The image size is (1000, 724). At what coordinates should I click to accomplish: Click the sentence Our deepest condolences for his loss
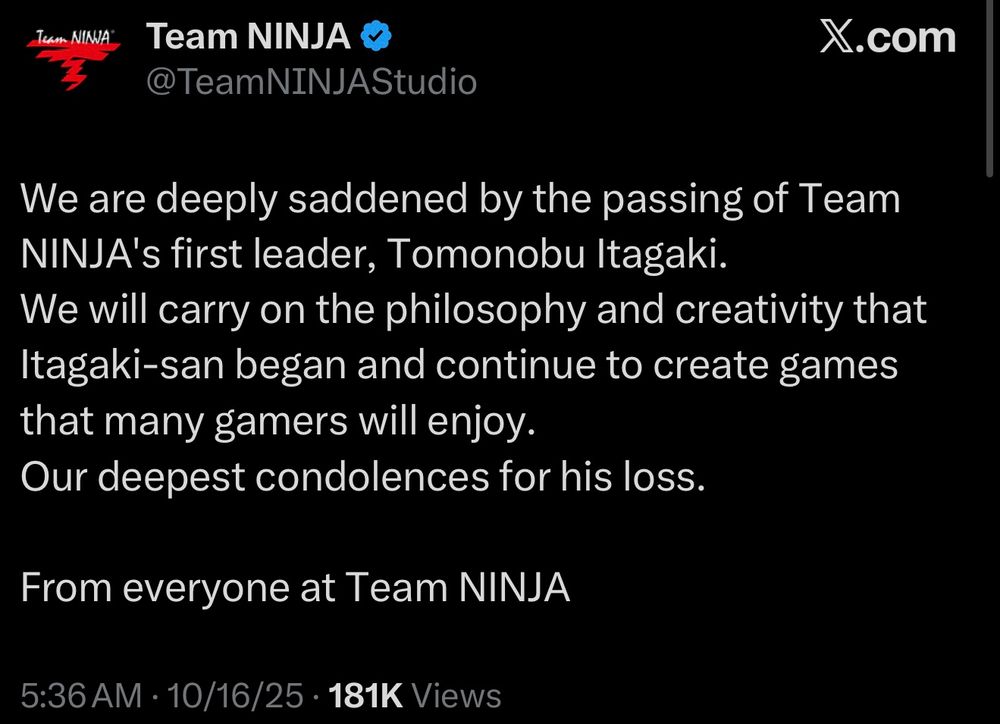pyautogui.click(x=363, y=477)
